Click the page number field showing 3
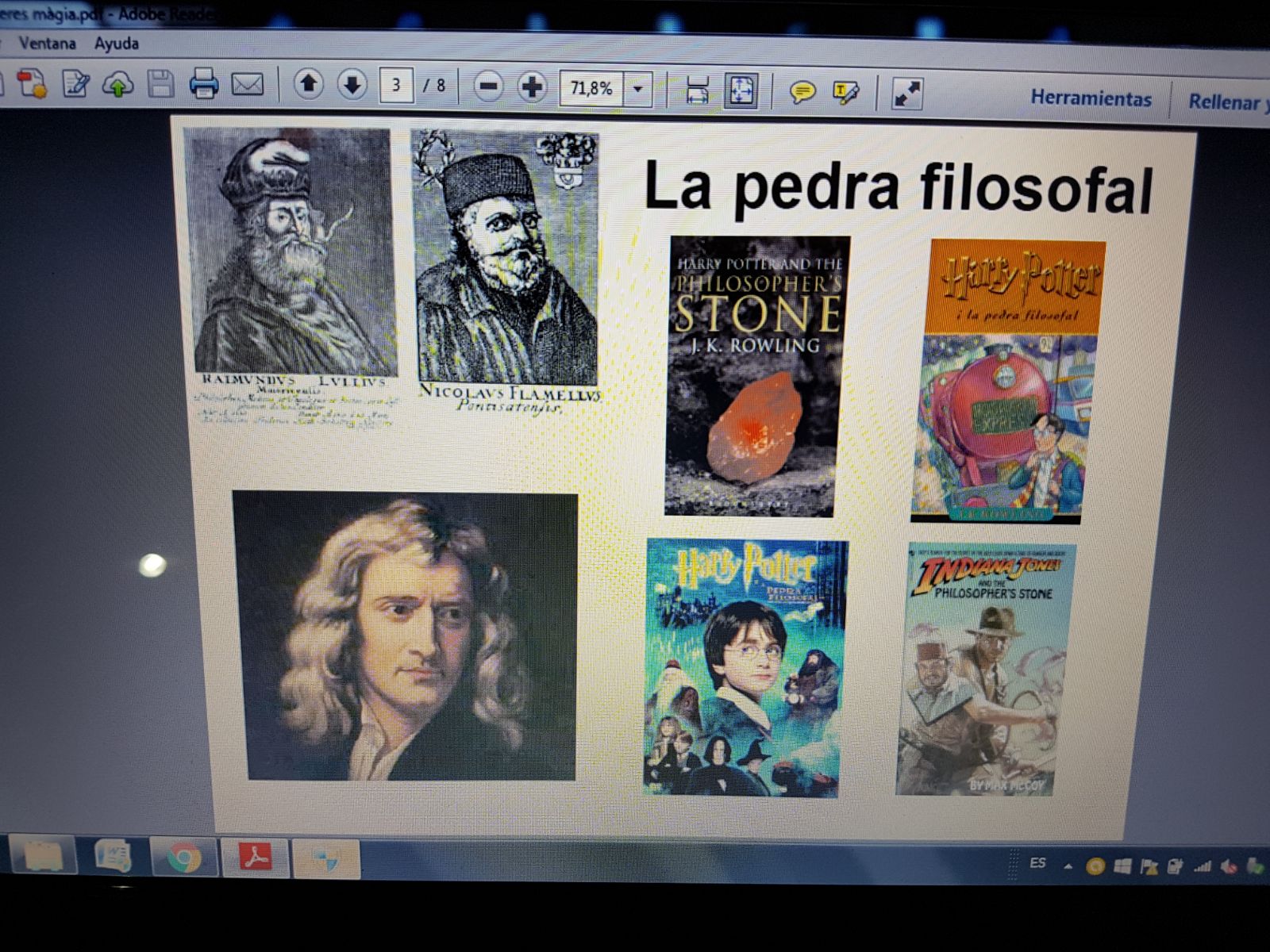Image resolution: width=1270 pixels, height=952 pixels. point(396,86)
